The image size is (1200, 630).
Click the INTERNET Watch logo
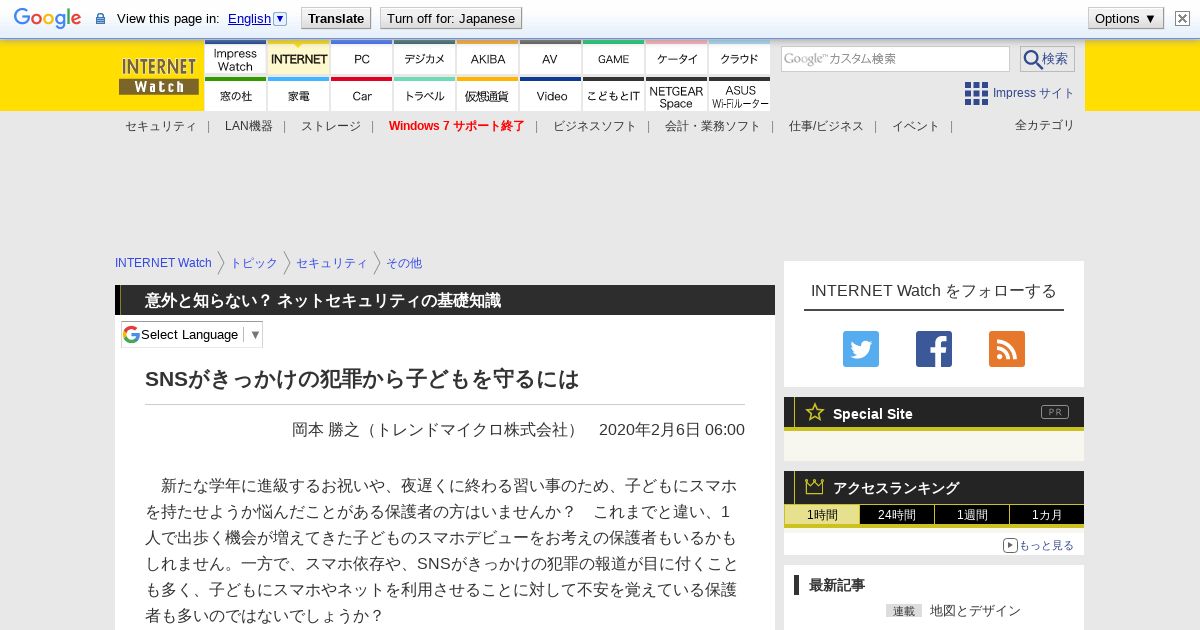click(x=159, y=76)
